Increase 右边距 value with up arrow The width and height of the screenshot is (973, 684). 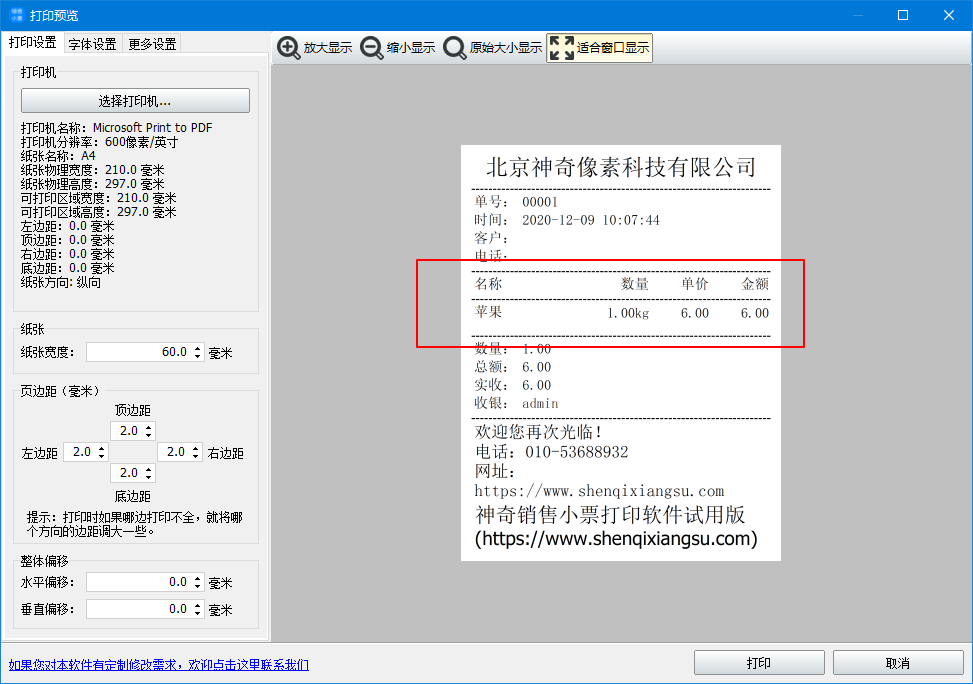coord(195,448)
